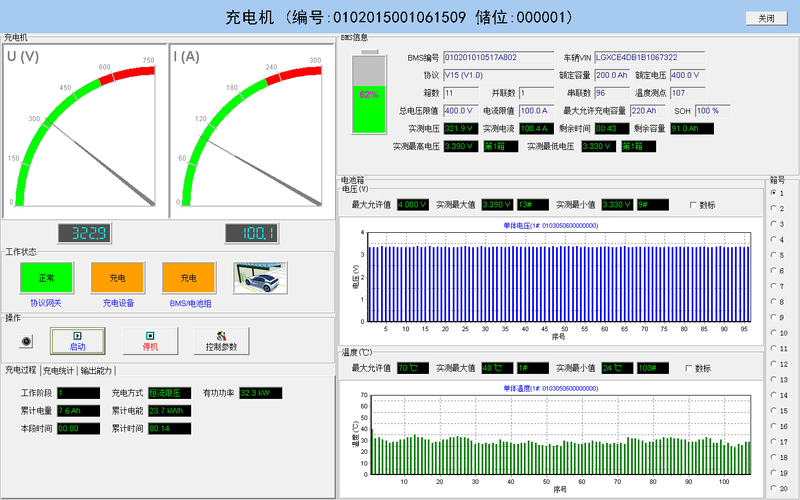Enable the 数标 checkbox for voltage chart

coord(693,205)
